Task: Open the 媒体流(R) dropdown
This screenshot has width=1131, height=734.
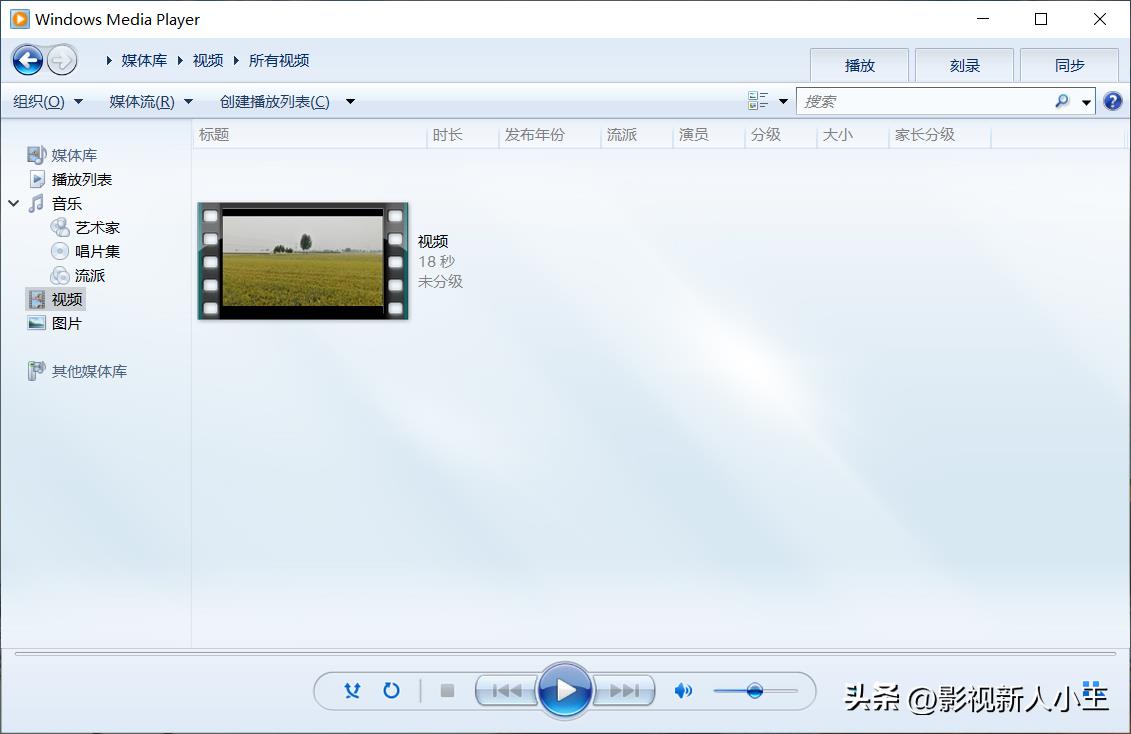Action: 150,101
